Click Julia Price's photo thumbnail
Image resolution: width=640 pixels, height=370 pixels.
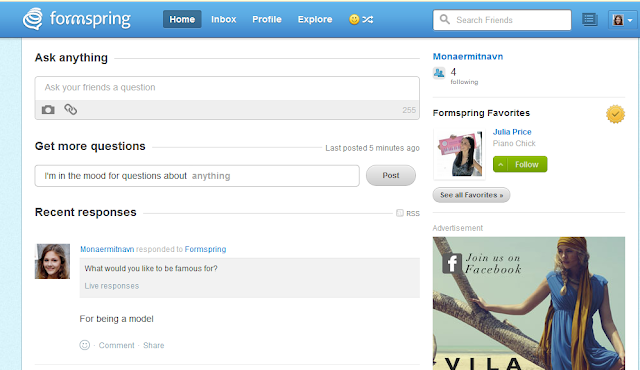click(460, 154)
